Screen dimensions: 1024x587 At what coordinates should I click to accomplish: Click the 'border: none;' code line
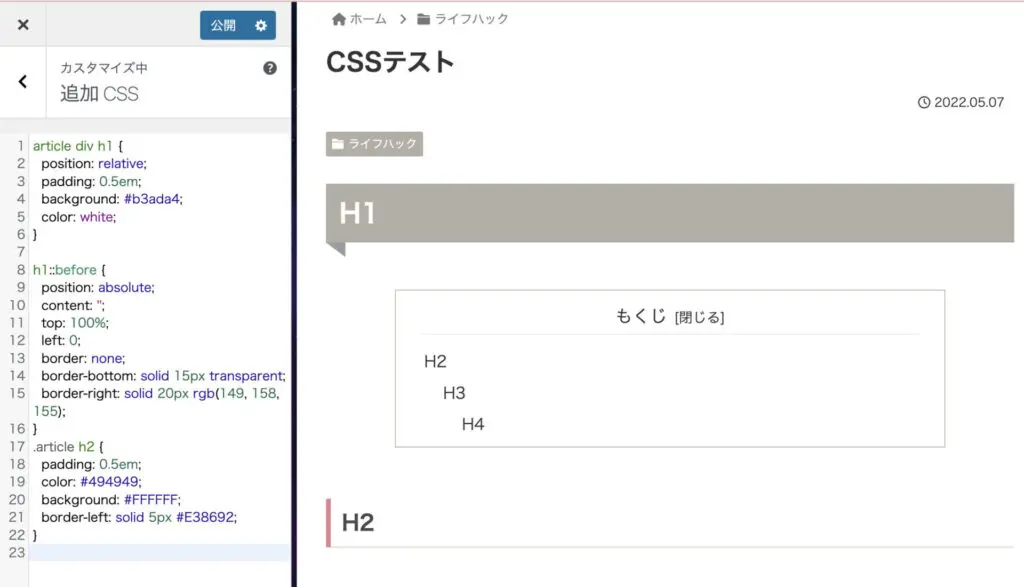tap(83, 358)
